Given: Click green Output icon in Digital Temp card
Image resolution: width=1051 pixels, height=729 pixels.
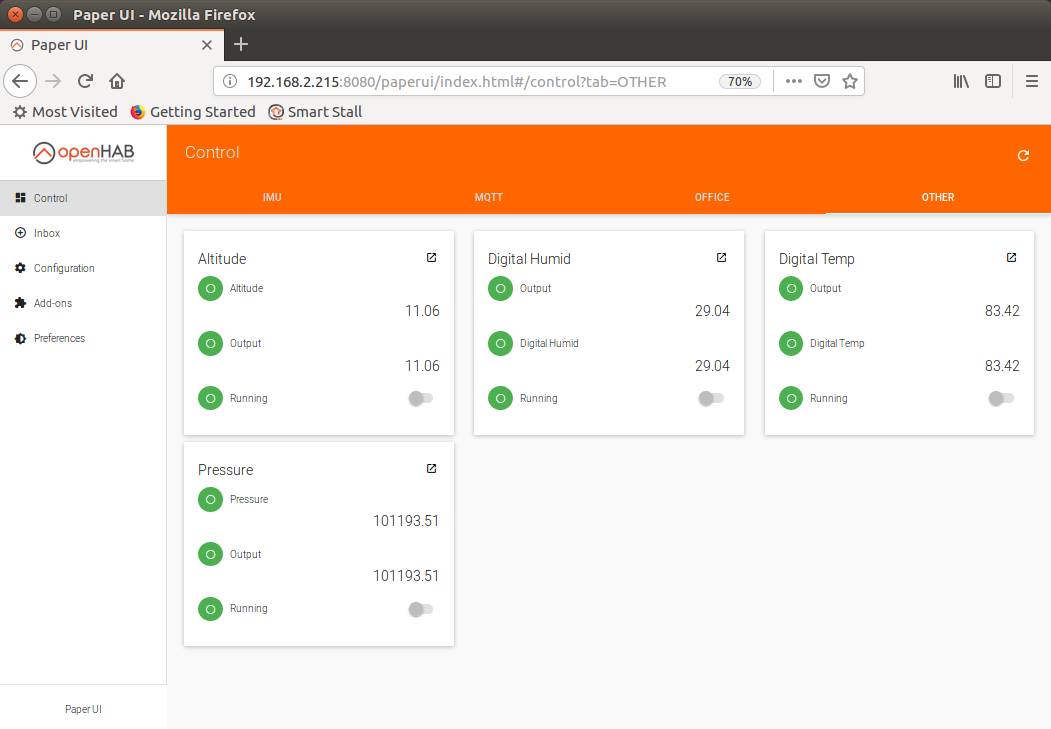Looking at the screenshot, I should pos(791,289).
